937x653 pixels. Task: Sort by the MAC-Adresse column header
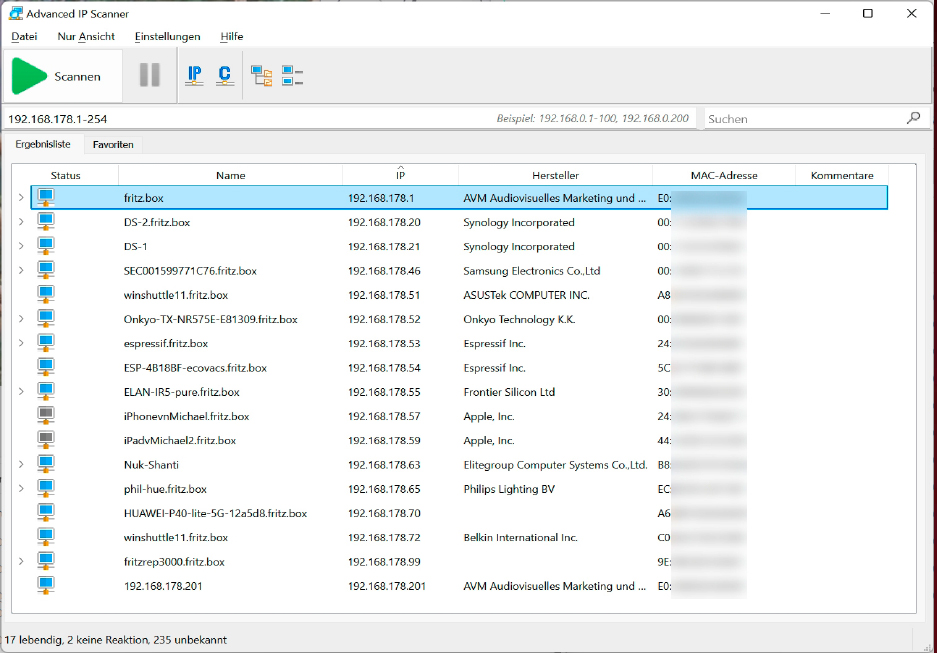coord(724,176)
